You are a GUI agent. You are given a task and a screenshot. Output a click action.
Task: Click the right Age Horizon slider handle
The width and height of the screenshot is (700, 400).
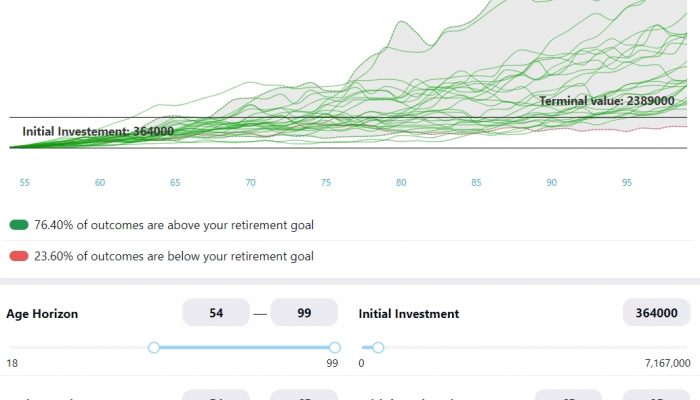tap(335, 347)
